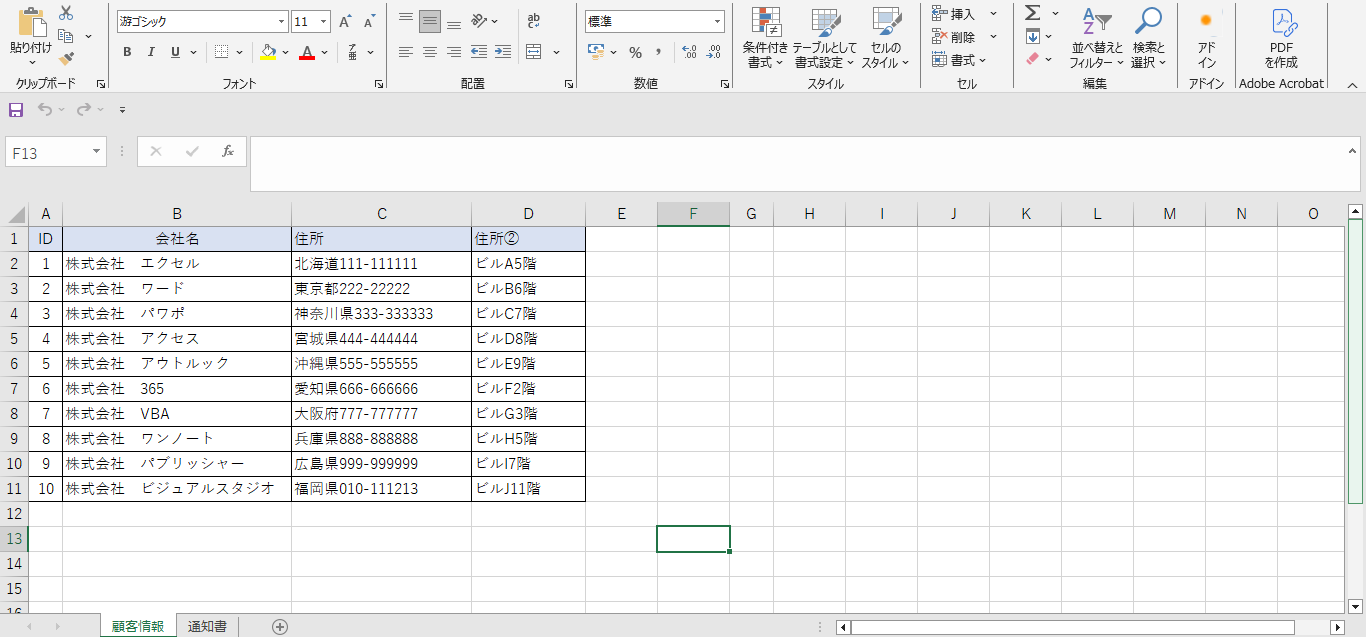Screen dimensions: 1366x637
Task: Switch to the 通知書 sheet tab
Action: (207, 626)
